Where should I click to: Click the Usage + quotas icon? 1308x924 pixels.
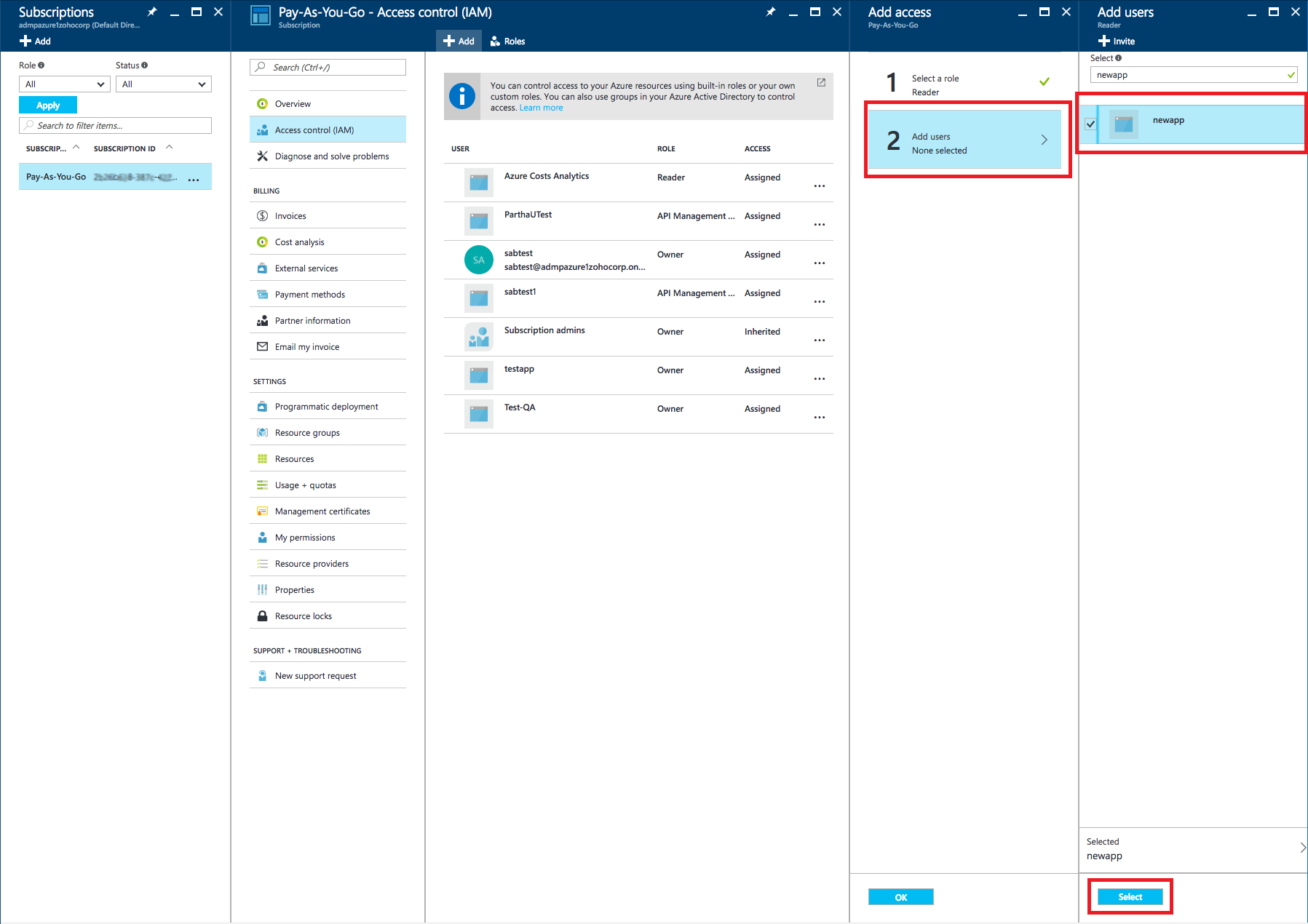tap(262, 485)
